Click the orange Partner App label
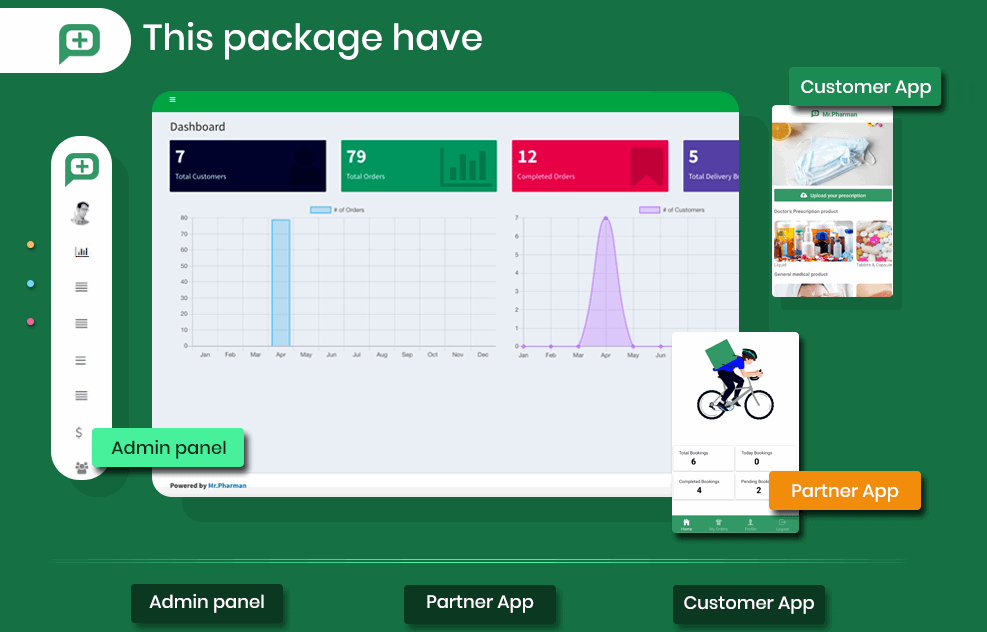The height and width of the screenshot is (632, 987). (x=845, y=490)
